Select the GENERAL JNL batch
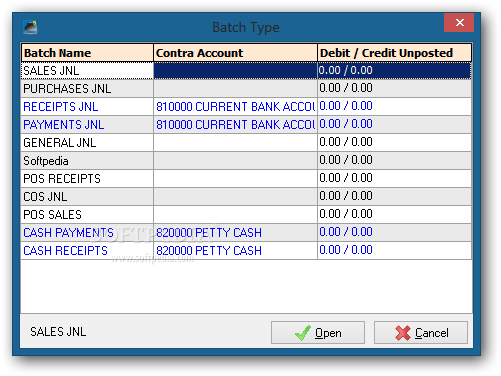Image resolution: width=501 pixels, height=376 pixels. (x=87, y=143)
